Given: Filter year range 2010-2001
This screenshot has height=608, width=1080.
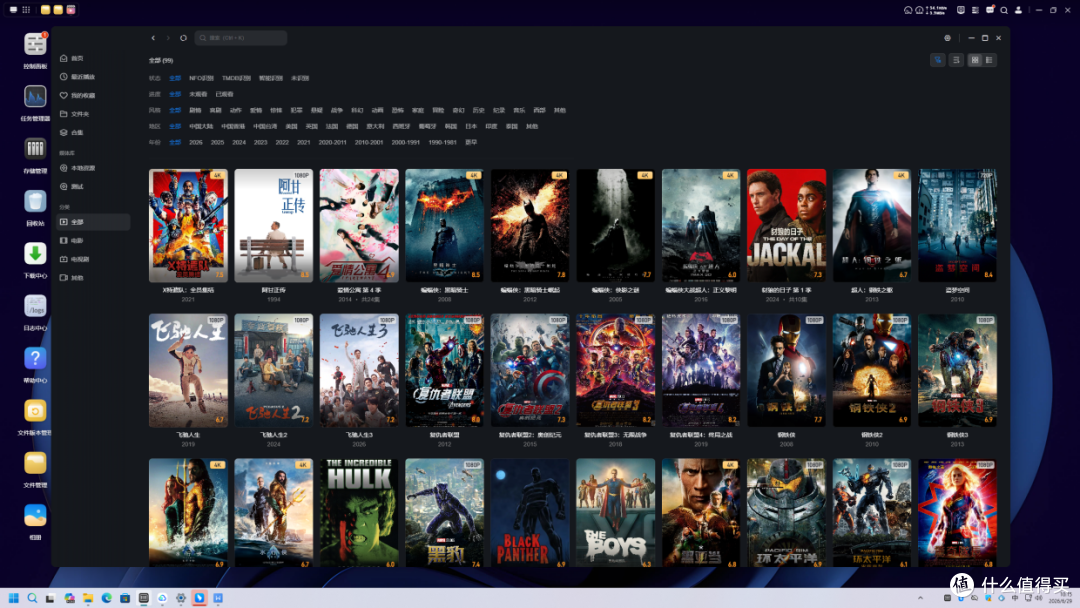Looking at the screenshot, I should 368,143.
